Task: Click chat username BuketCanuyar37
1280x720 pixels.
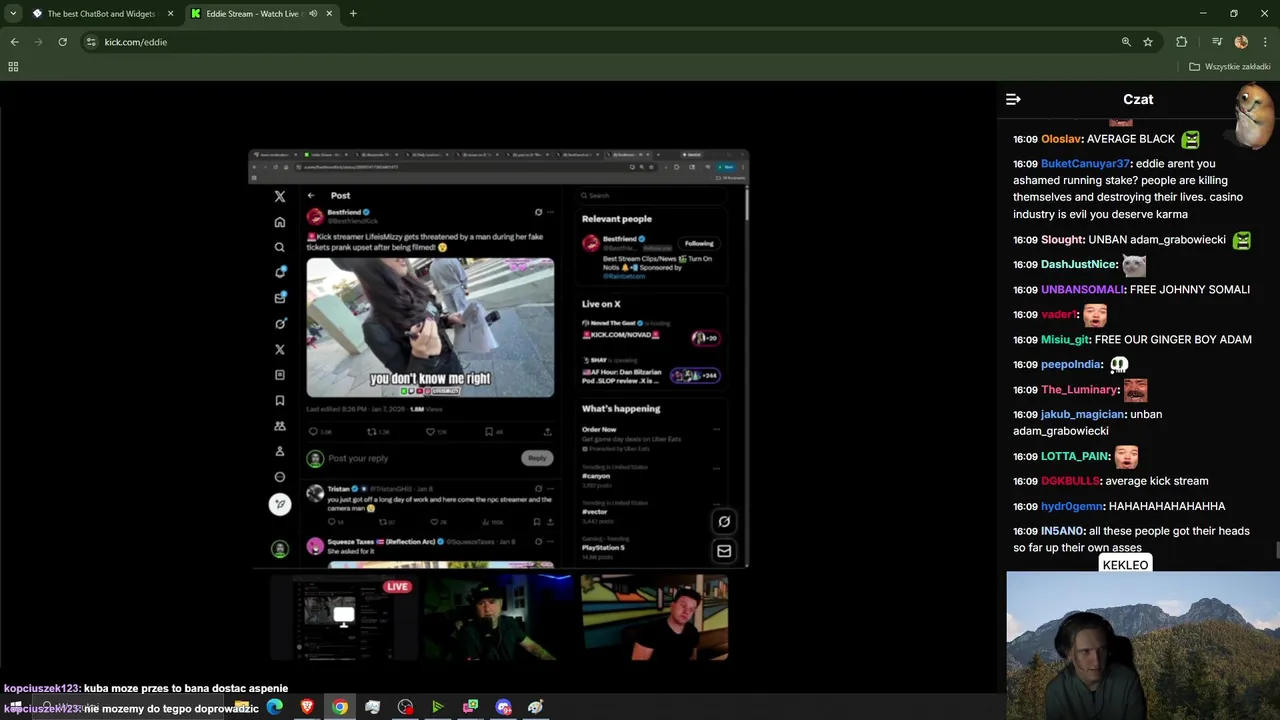Action: tap(1085, 164)
